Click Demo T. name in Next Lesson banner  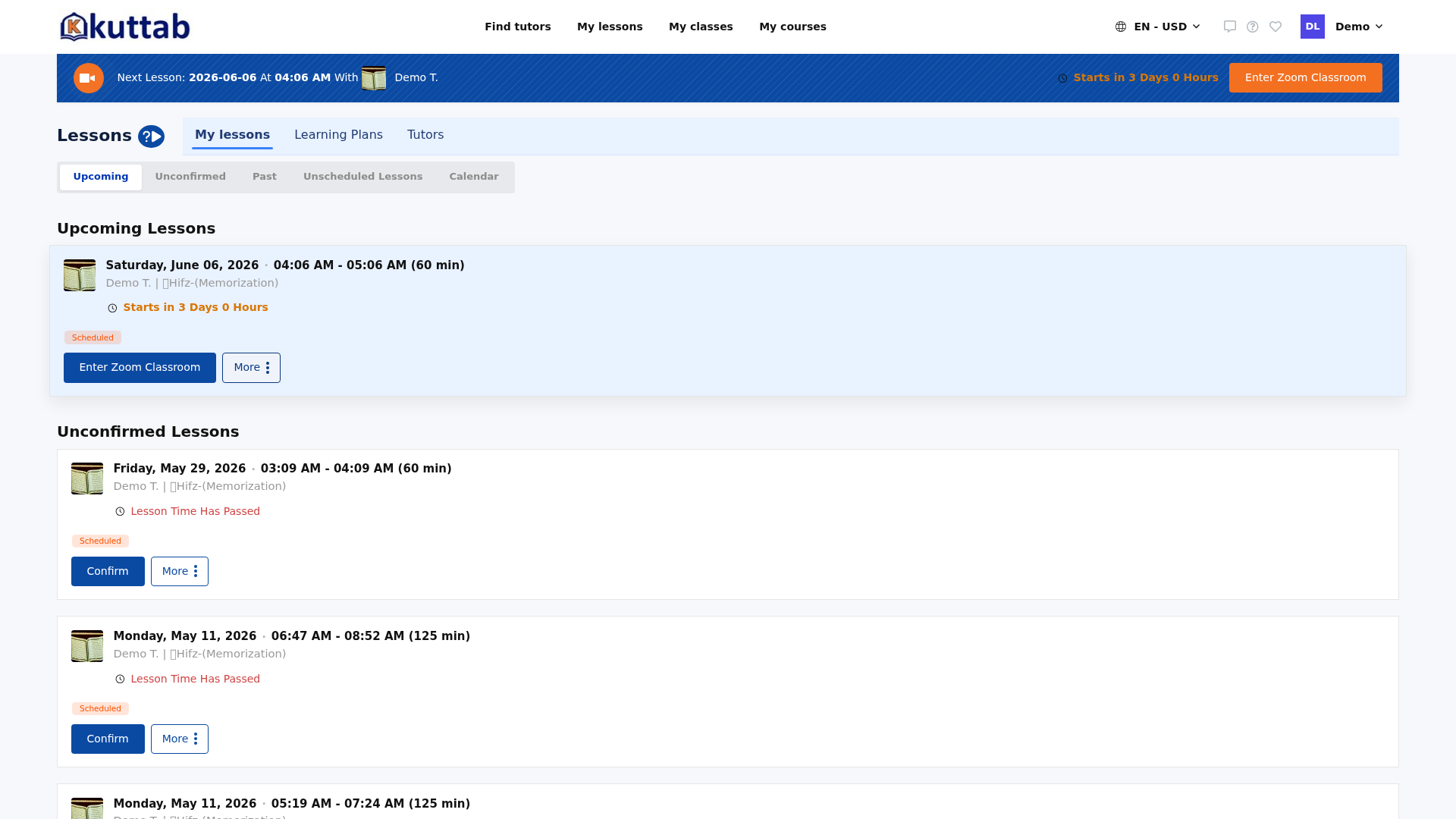[416, 78]
